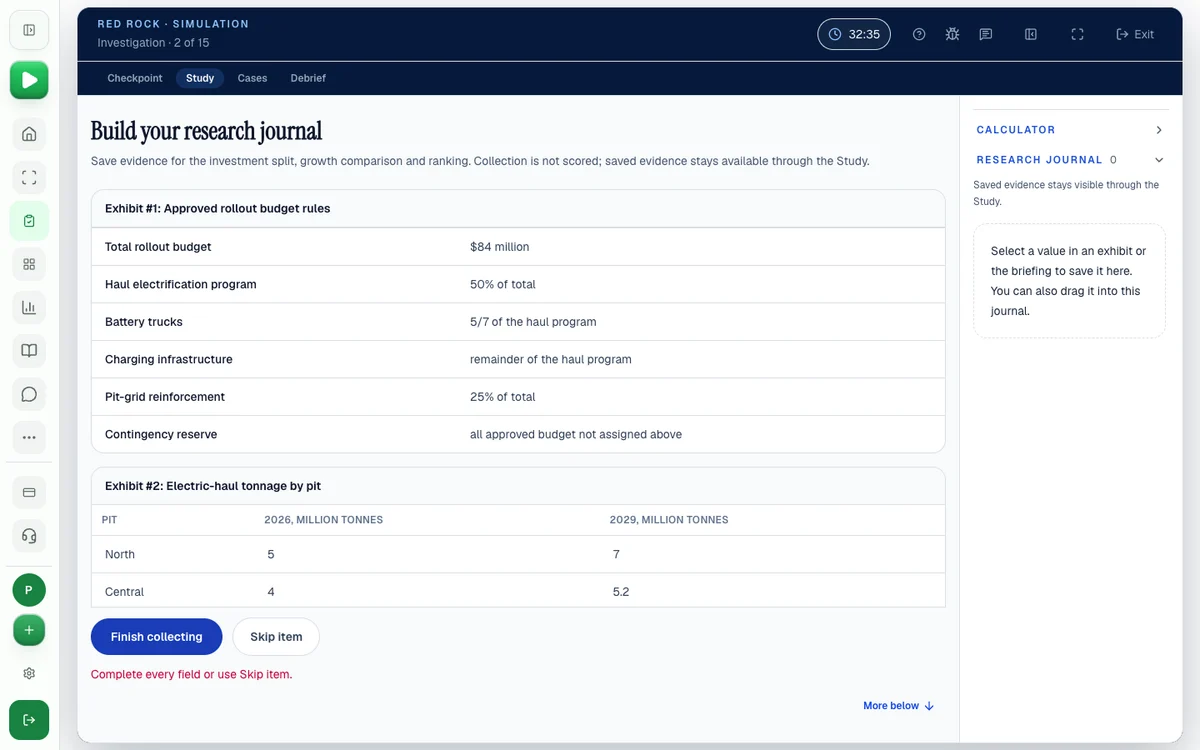Open the clipboard checklist icon in the sidebar
Screen dimensions: 1200x750
[29, 221]
